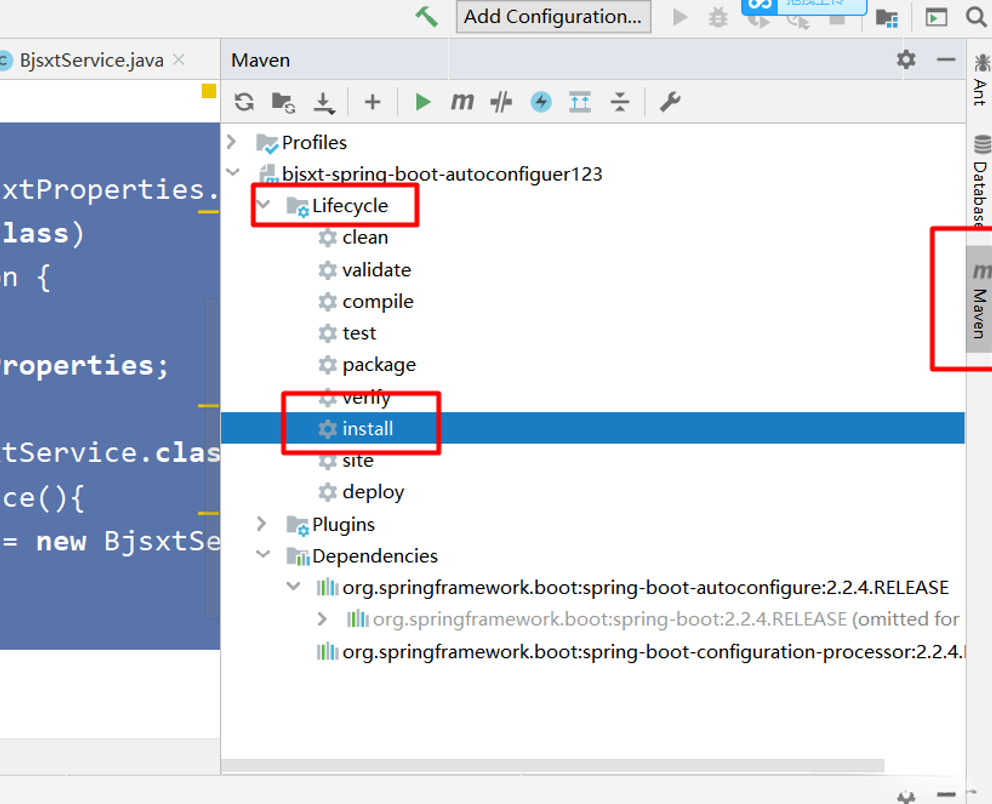Toggle Maven offline mode

(x=541, y=102)
